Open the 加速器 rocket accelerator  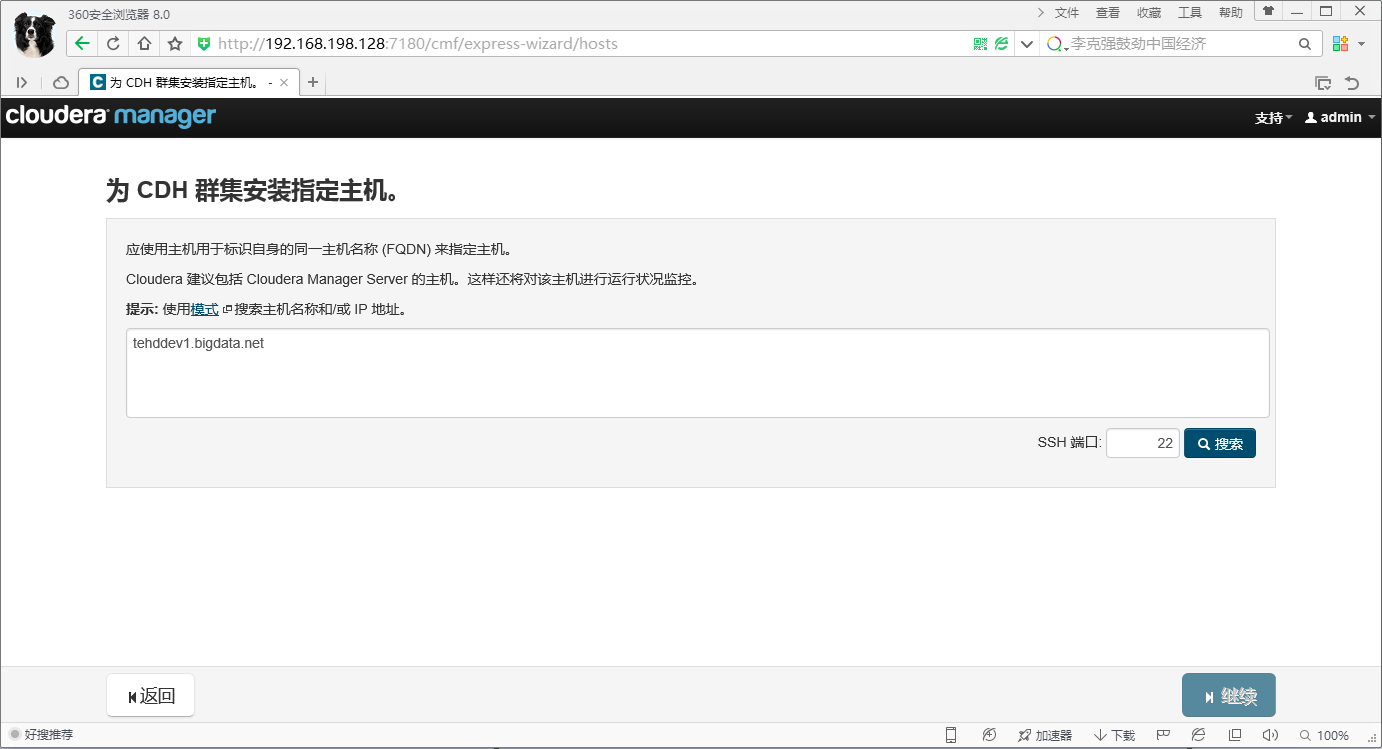[x=1045, y=735]
